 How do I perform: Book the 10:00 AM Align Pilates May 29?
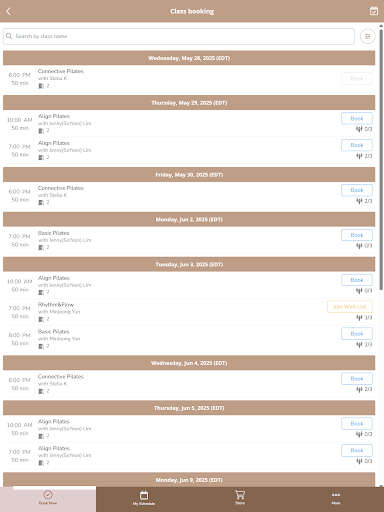[x=357, y=118]
